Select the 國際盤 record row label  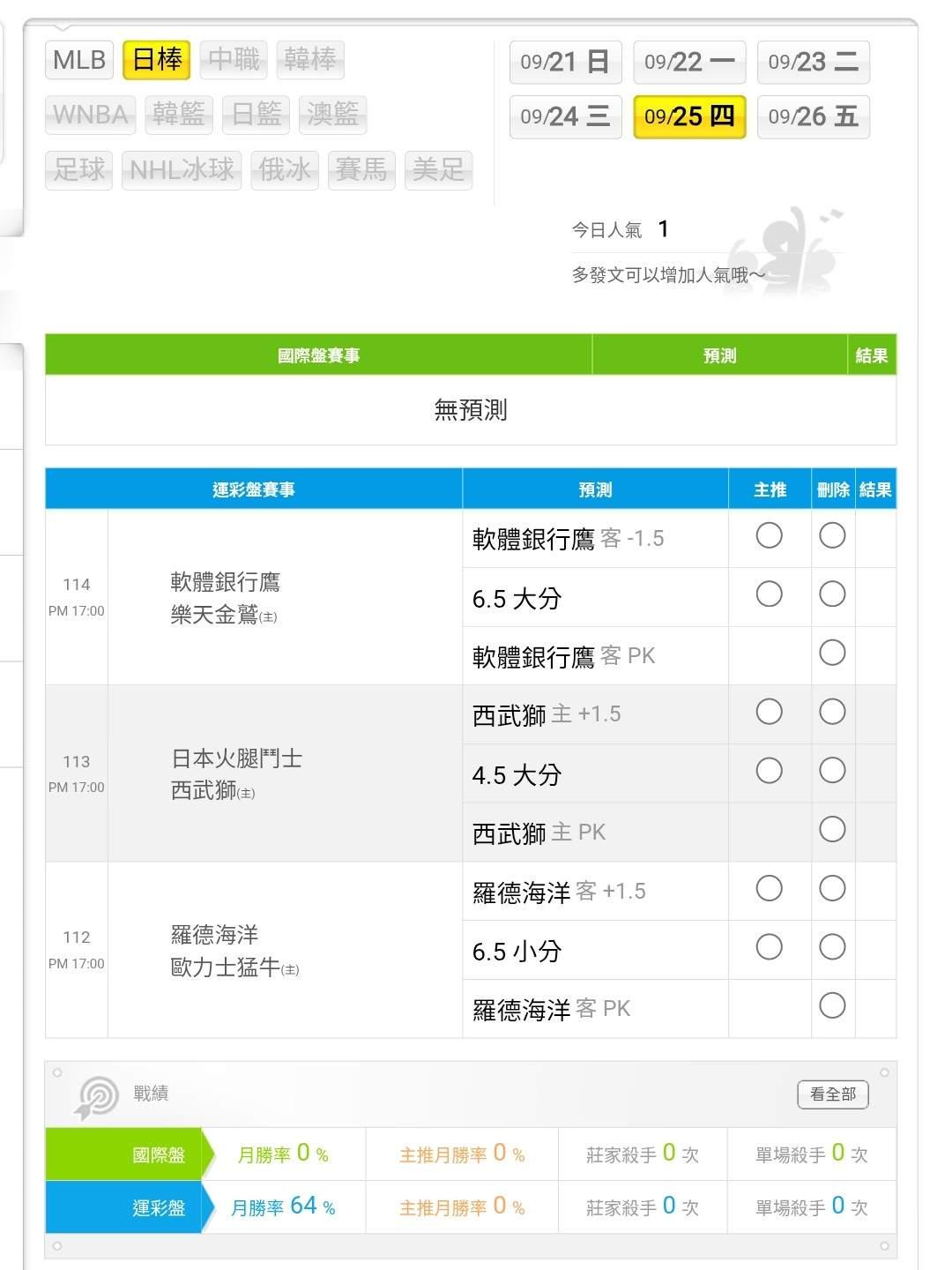pos(159,1154)
